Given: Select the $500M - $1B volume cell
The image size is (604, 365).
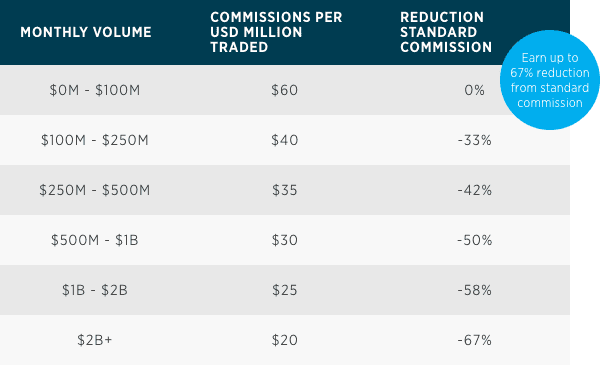Looking at the screenshot, I should (95, 240).
